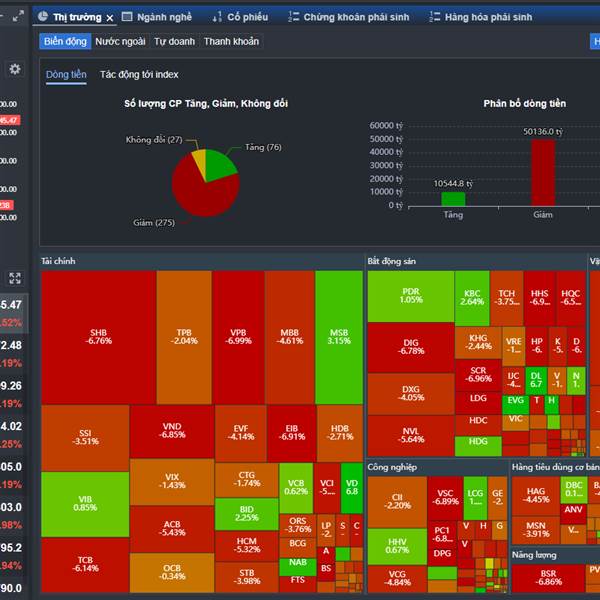Screen dimensions: 600x600
Task: Click the Bất động sản sector header
Action: (x=391, y=261)
